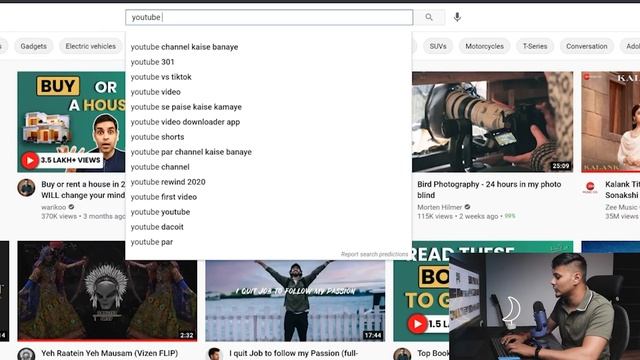Pick 'youtube youtube' suggestion
Screen dimensions: 640x360
point(268,212)
